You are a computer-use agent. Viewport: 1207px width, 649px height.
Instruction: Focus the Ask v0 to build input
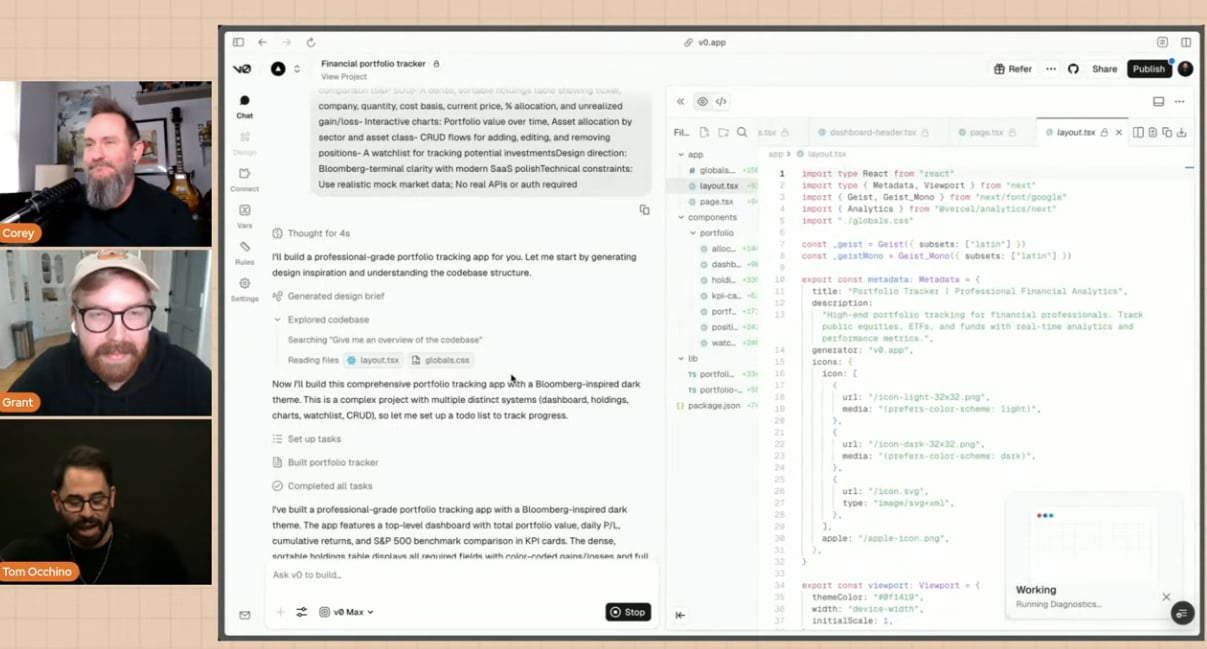pyautogui.click(x=460, y=575)
